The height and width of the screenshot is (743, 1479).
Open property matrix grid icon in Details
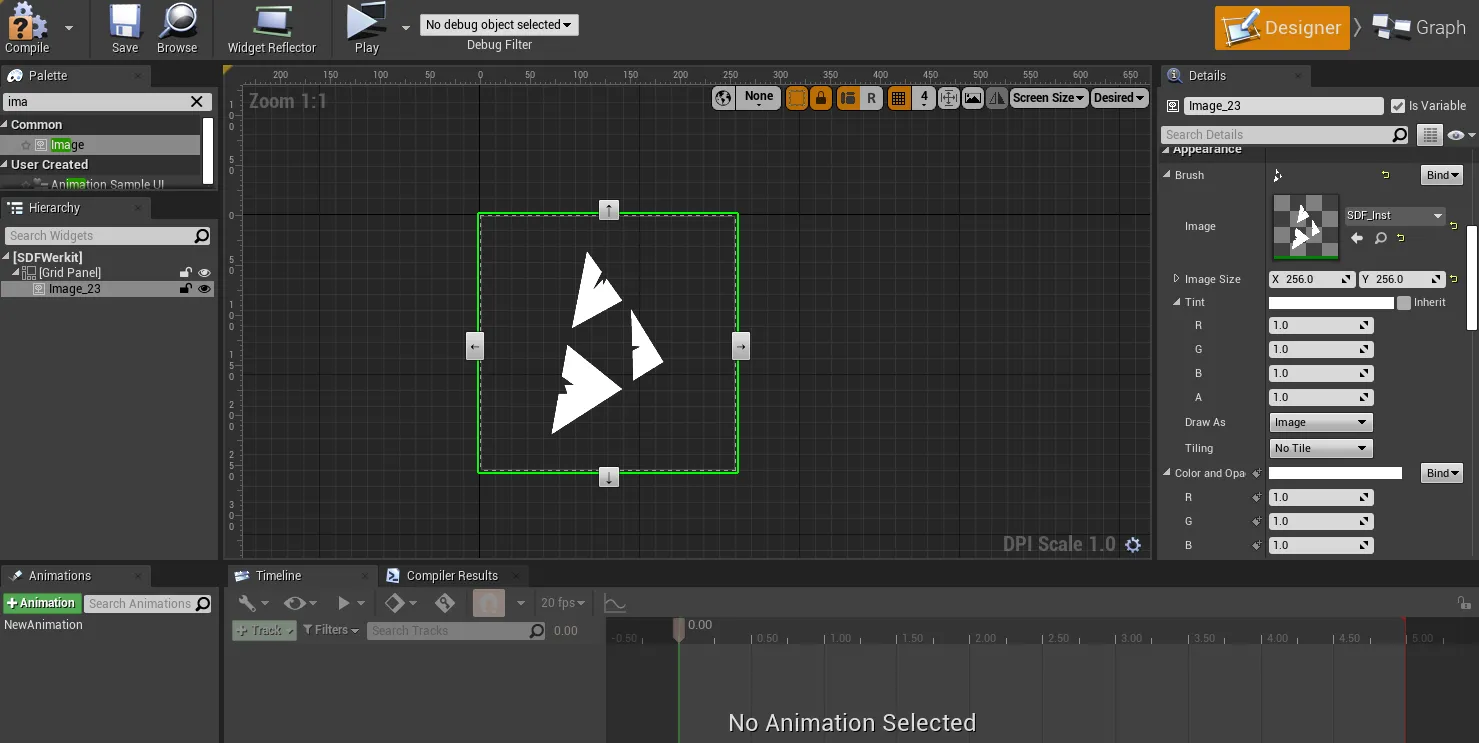click(1429, 135)
